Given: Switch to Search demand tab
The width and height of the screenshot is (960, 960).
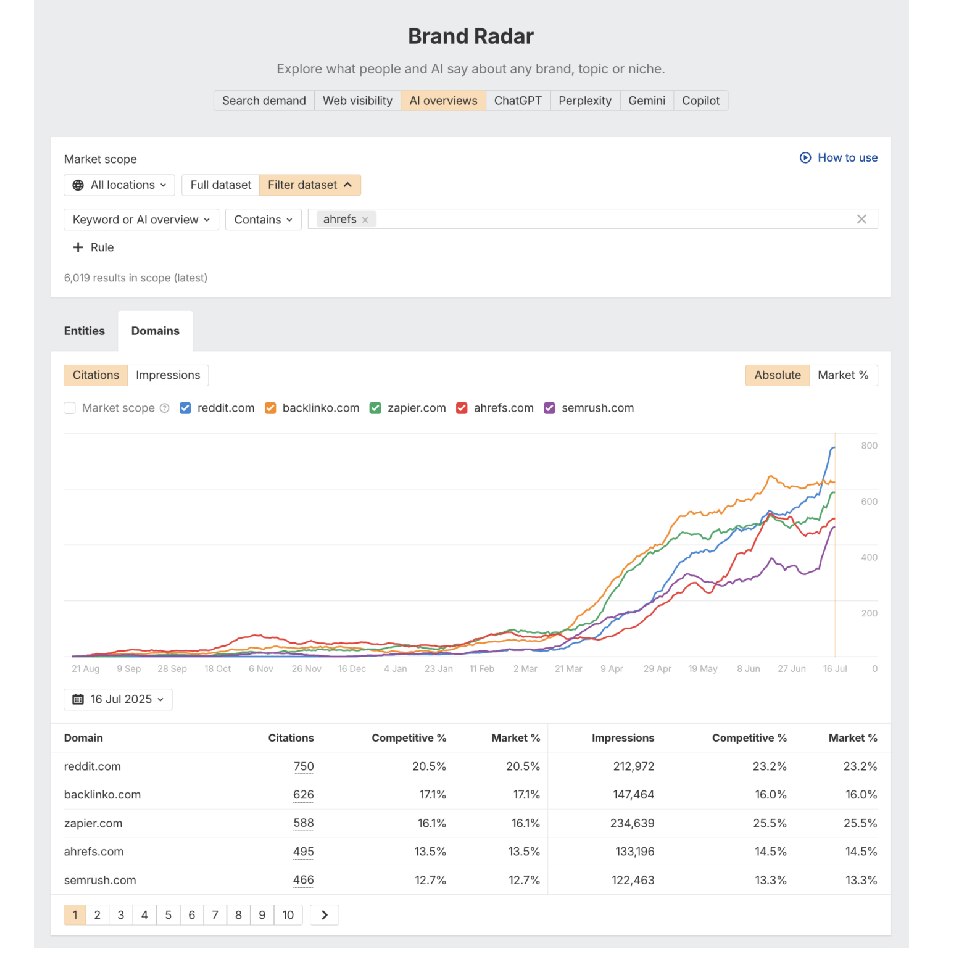Looking at the screenshot, I should coord(264,100).
